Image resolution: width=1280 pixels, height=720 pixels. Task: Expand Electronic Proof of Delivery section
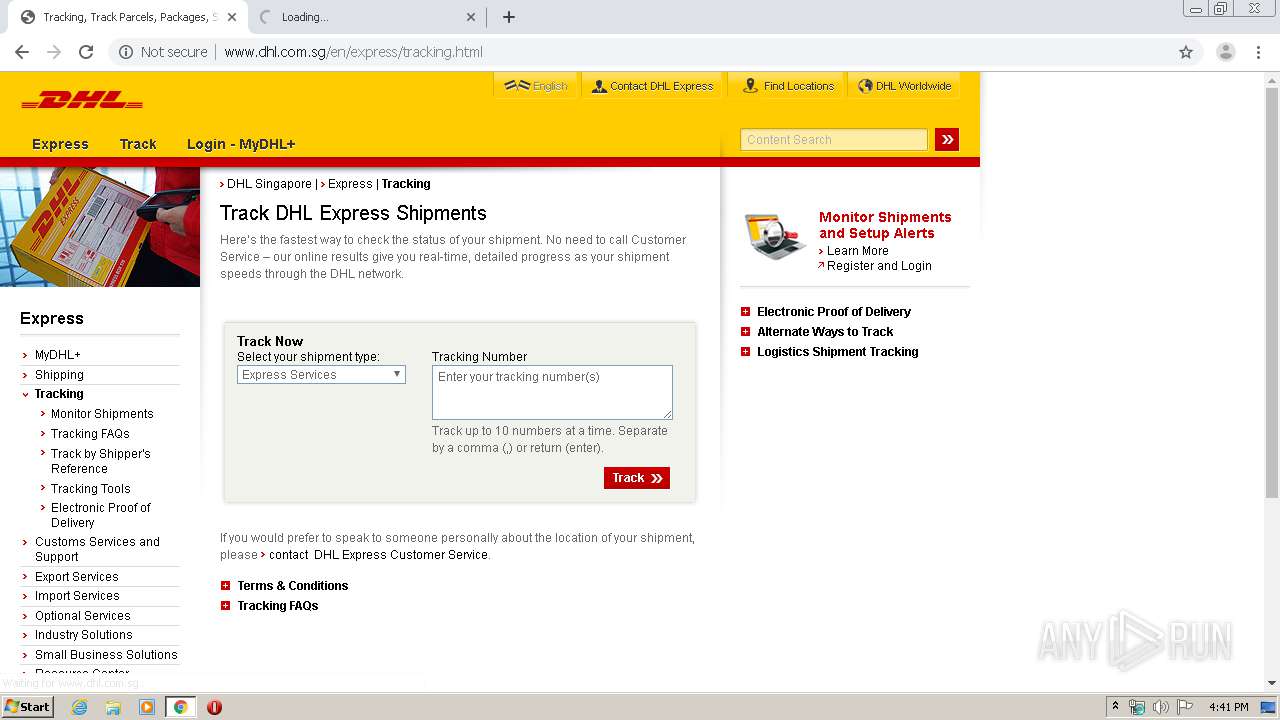tap(745, 312)
